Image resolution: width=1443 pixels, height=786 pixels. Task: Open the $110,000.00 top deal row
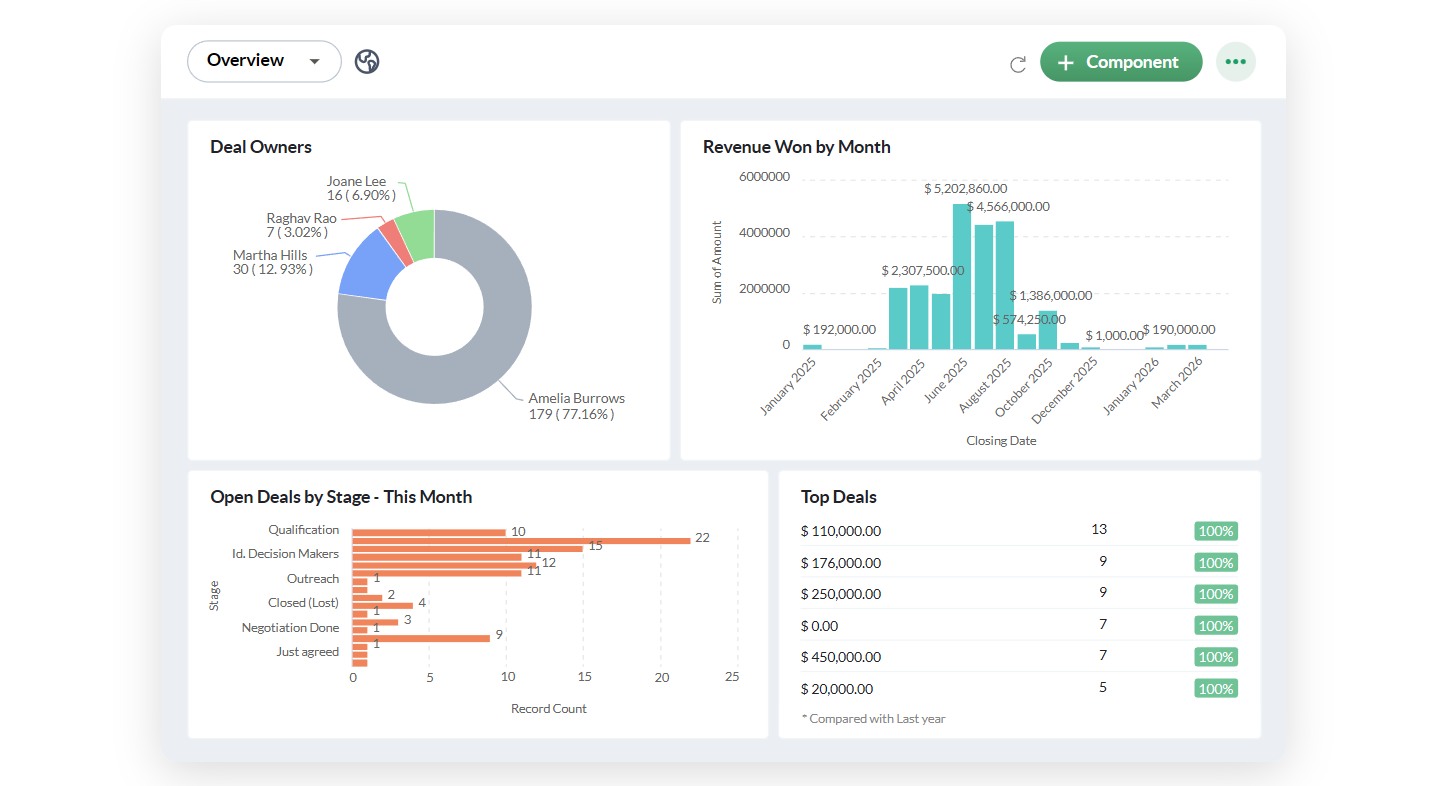tap(1020, 531)
